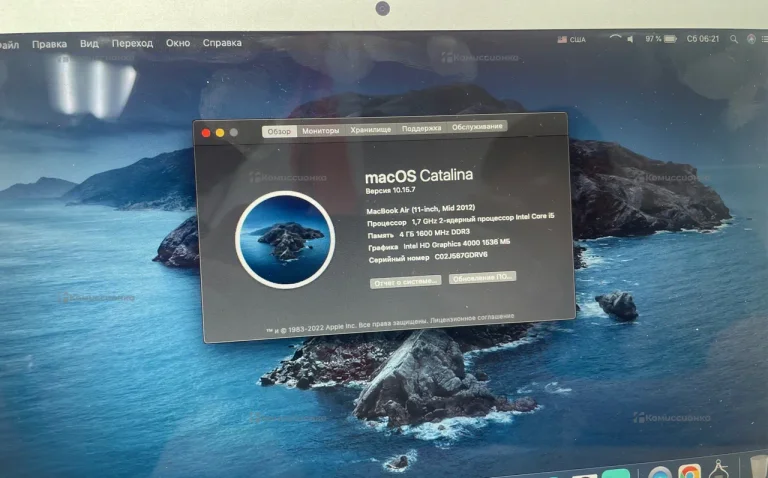Close the About This Mac window
The width and height of the screenshot is (768, 478).
206,133
